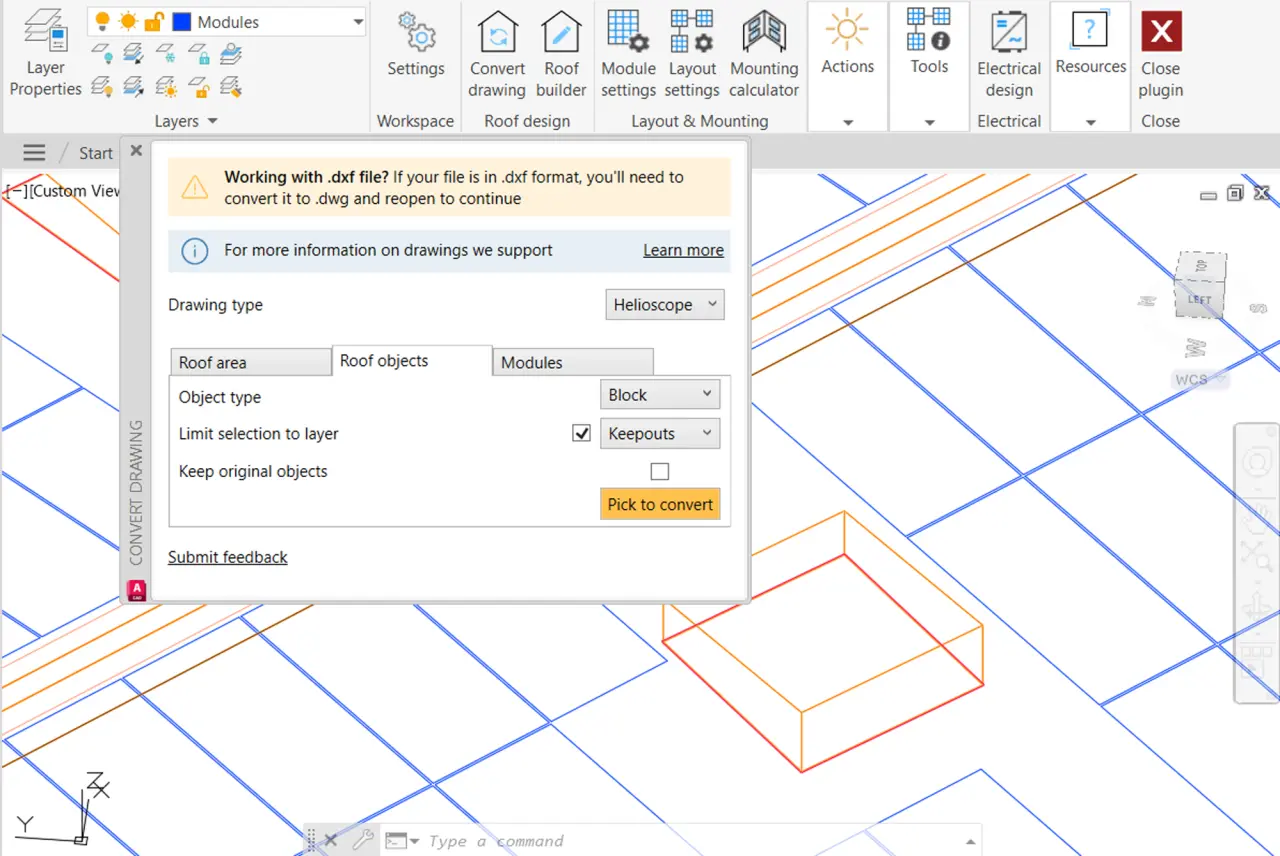Click the blue Modules layer color swatch
The height and width of the screenshot is (856, 1280).
click(x=182, y=21)
